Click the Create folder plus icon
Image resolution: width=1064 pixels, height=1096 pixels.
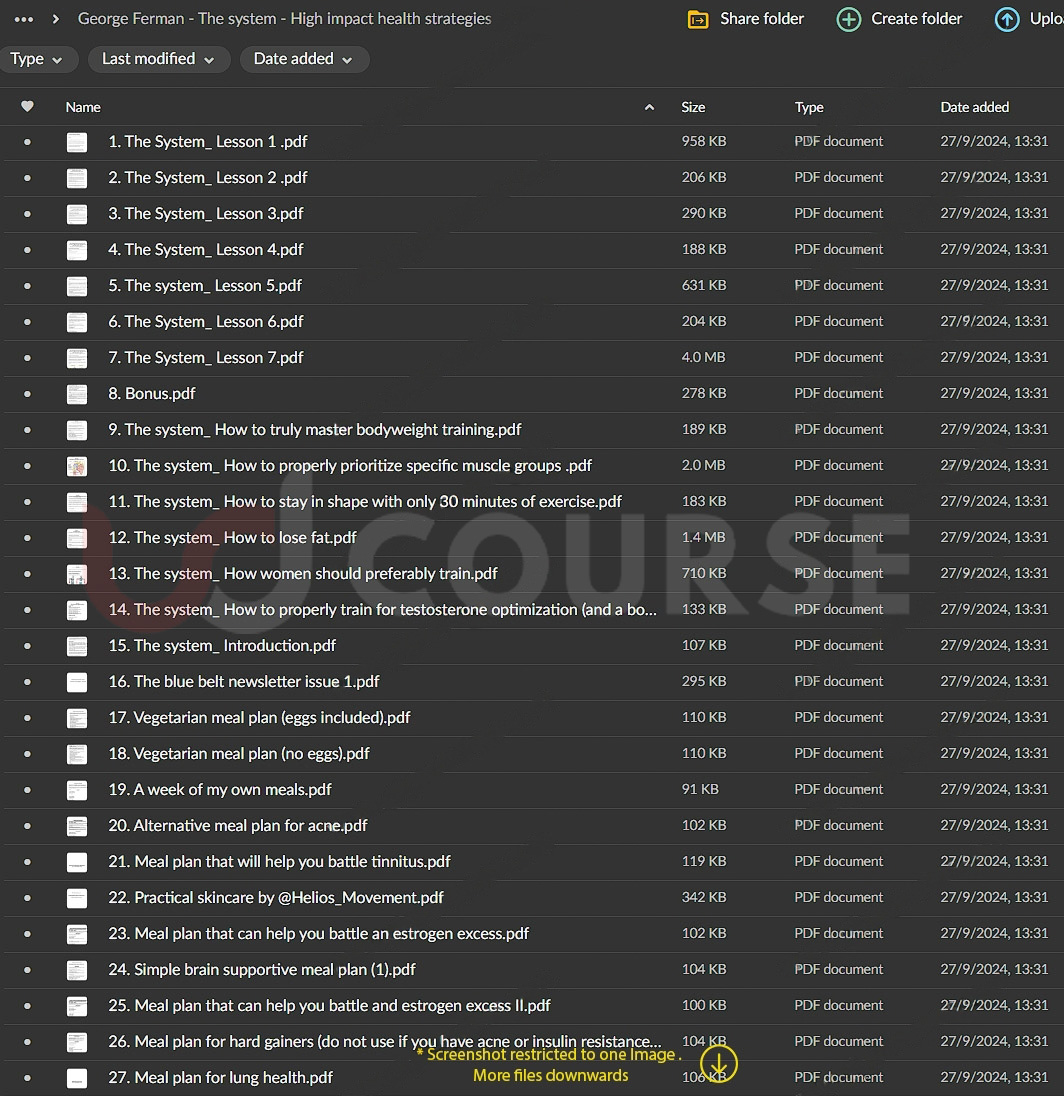tap(849, 20)
